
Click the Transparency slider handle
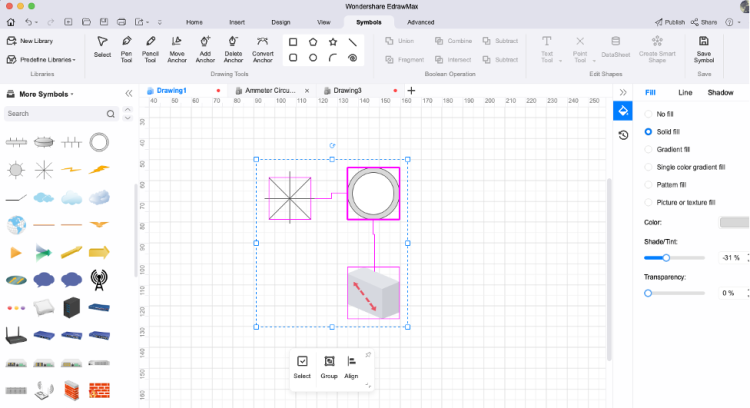click(x=648, y=293)
